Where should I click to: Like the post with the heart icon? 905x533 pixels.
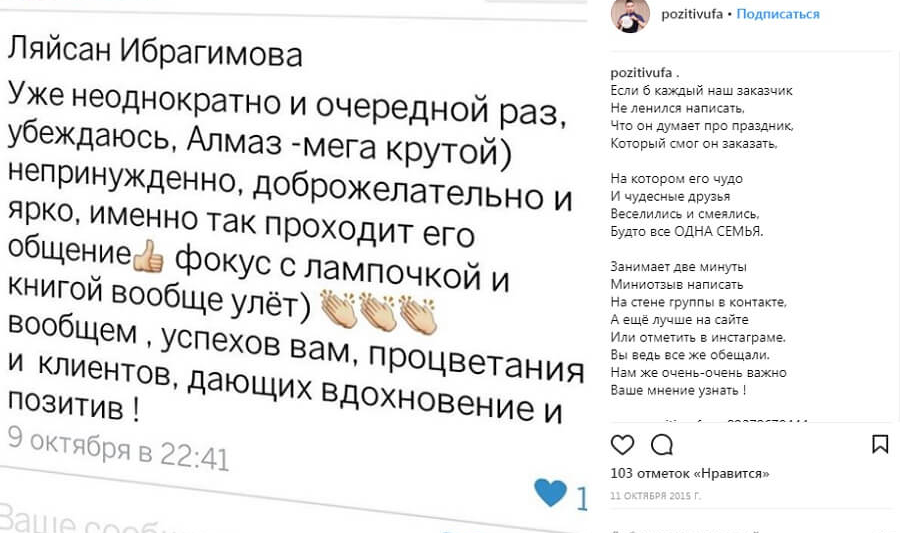622,445
